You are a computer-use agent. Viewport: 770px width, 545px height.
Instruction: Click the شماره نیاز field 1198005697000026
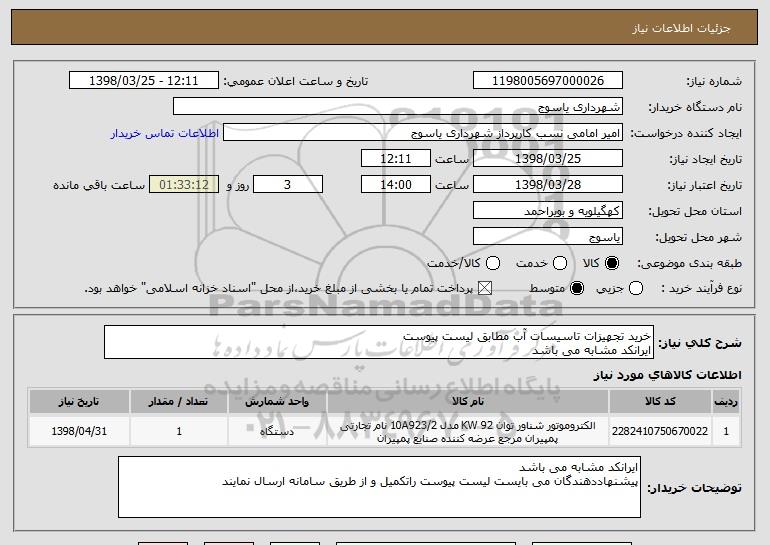pos(548,81)
